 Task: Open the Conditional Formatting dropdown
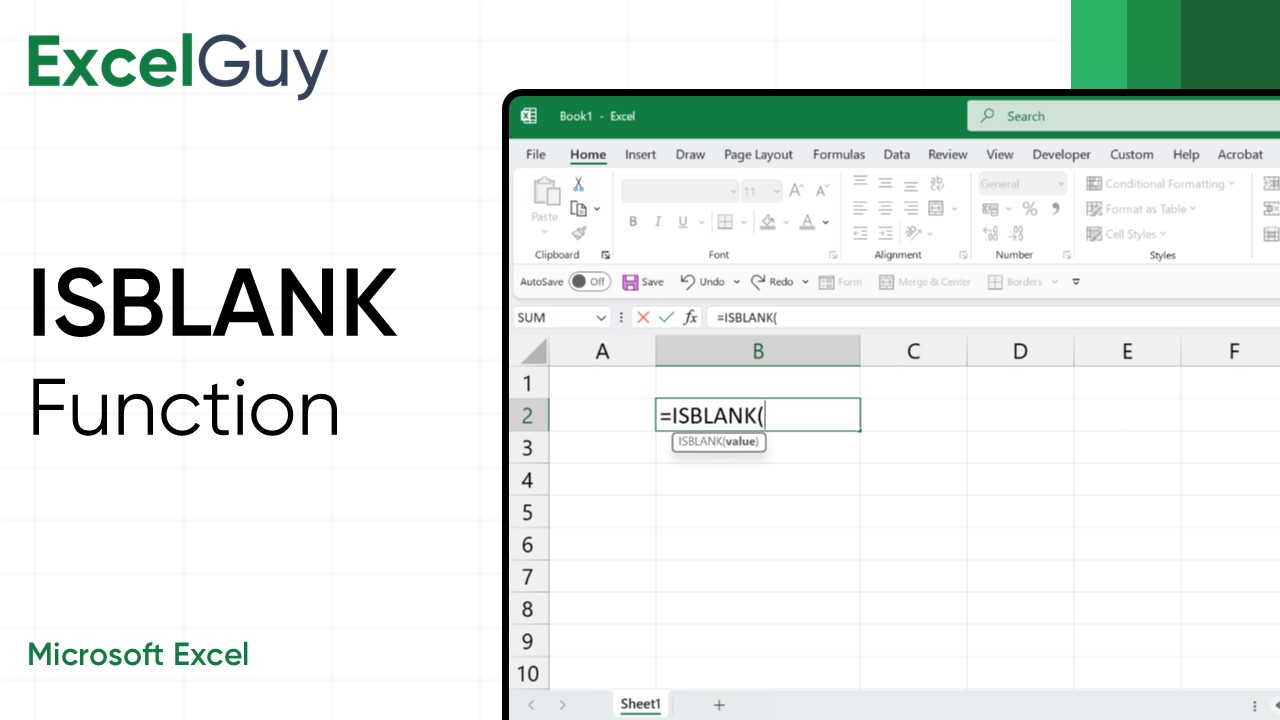pos(1161,184)
